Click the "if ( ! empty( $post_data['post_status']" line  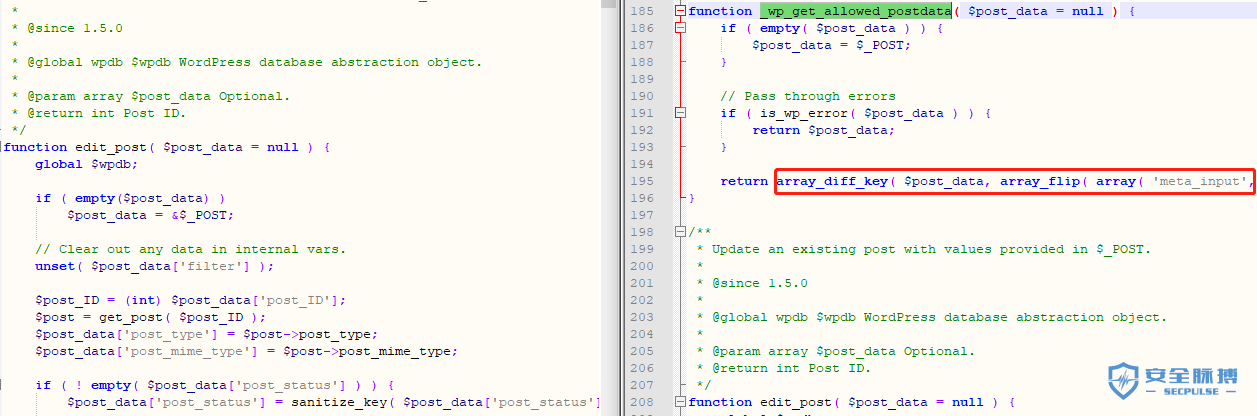click(215, 385)
